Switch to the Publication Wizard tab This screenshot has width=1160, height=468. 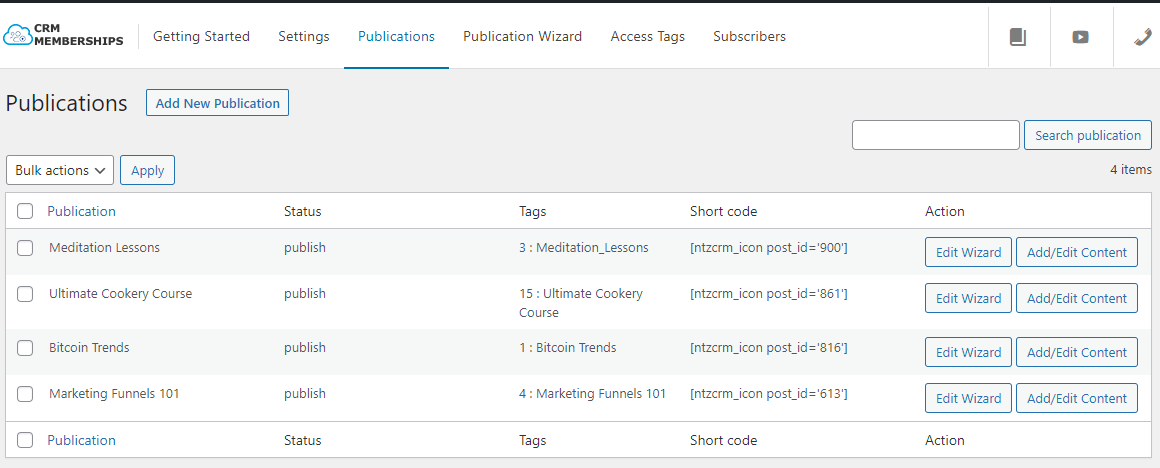point(522,36)
